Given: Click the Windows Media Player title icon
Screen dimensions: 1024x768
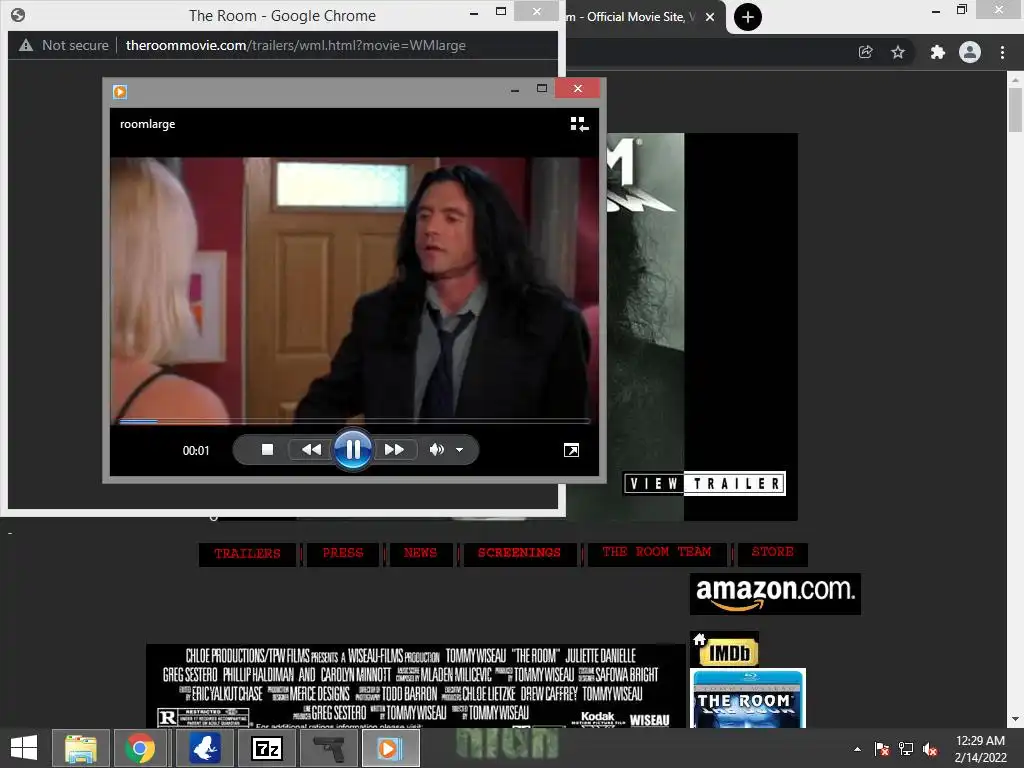Looking at the screenshot, I should tap(120, 92).
